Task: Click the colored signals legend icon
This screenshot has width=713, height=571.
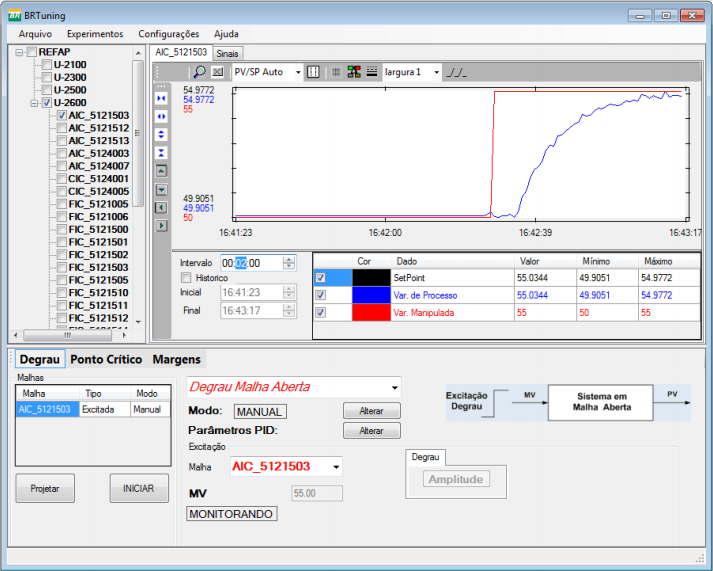Action: [354, 72]
